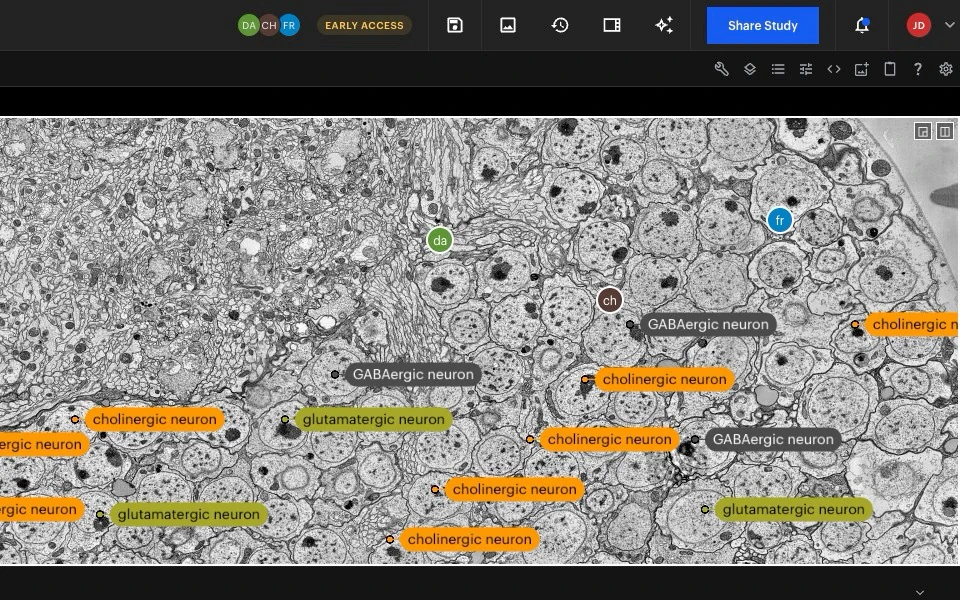The image size is (960, 600).
Task: Open the JD user avatar
Action: coord(918,25)
